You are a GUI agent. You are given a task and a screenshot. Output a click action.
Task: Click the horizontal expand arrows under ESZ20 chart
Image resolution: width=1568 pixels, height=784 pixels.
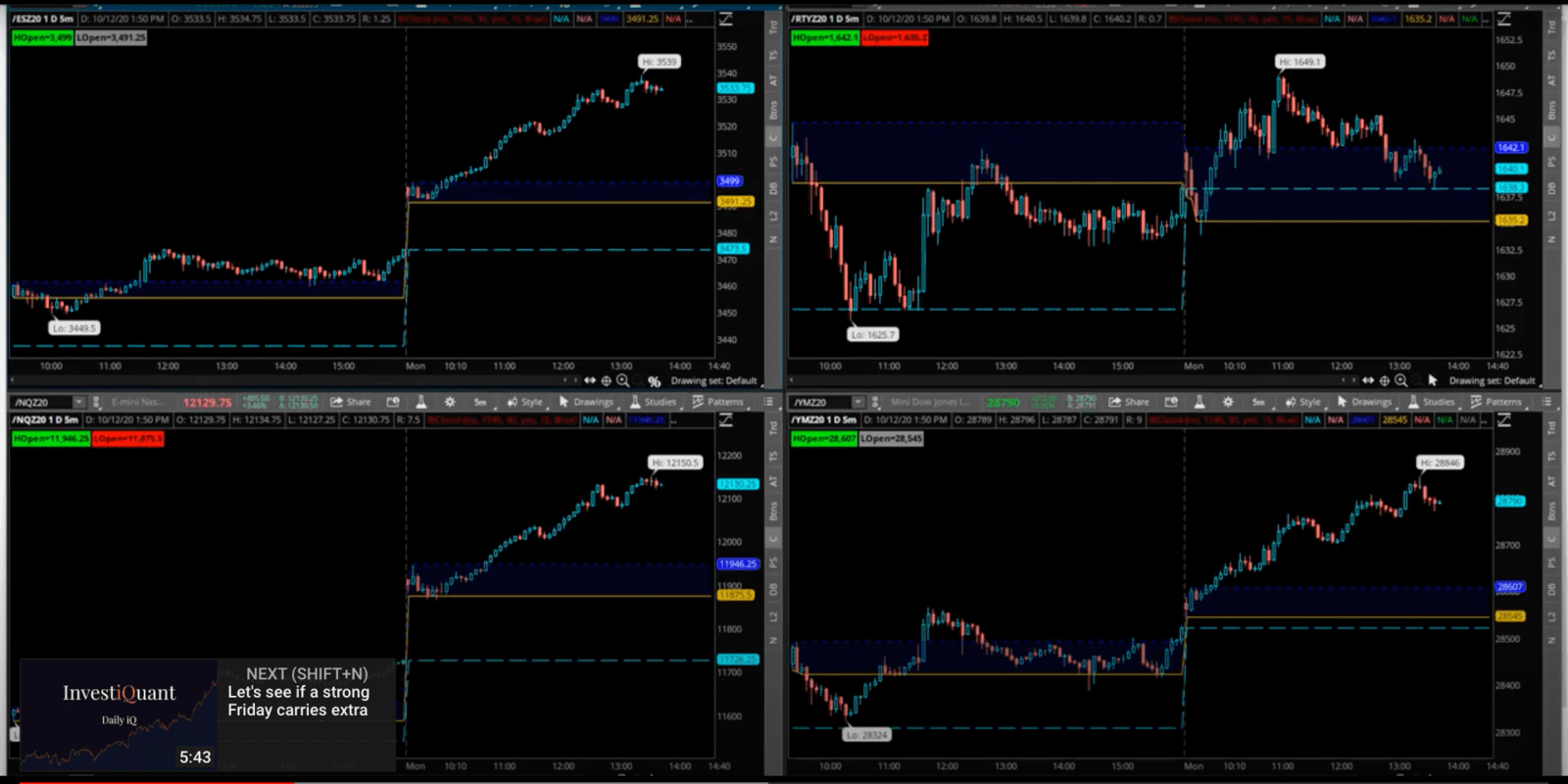click(x=590, y=380)
